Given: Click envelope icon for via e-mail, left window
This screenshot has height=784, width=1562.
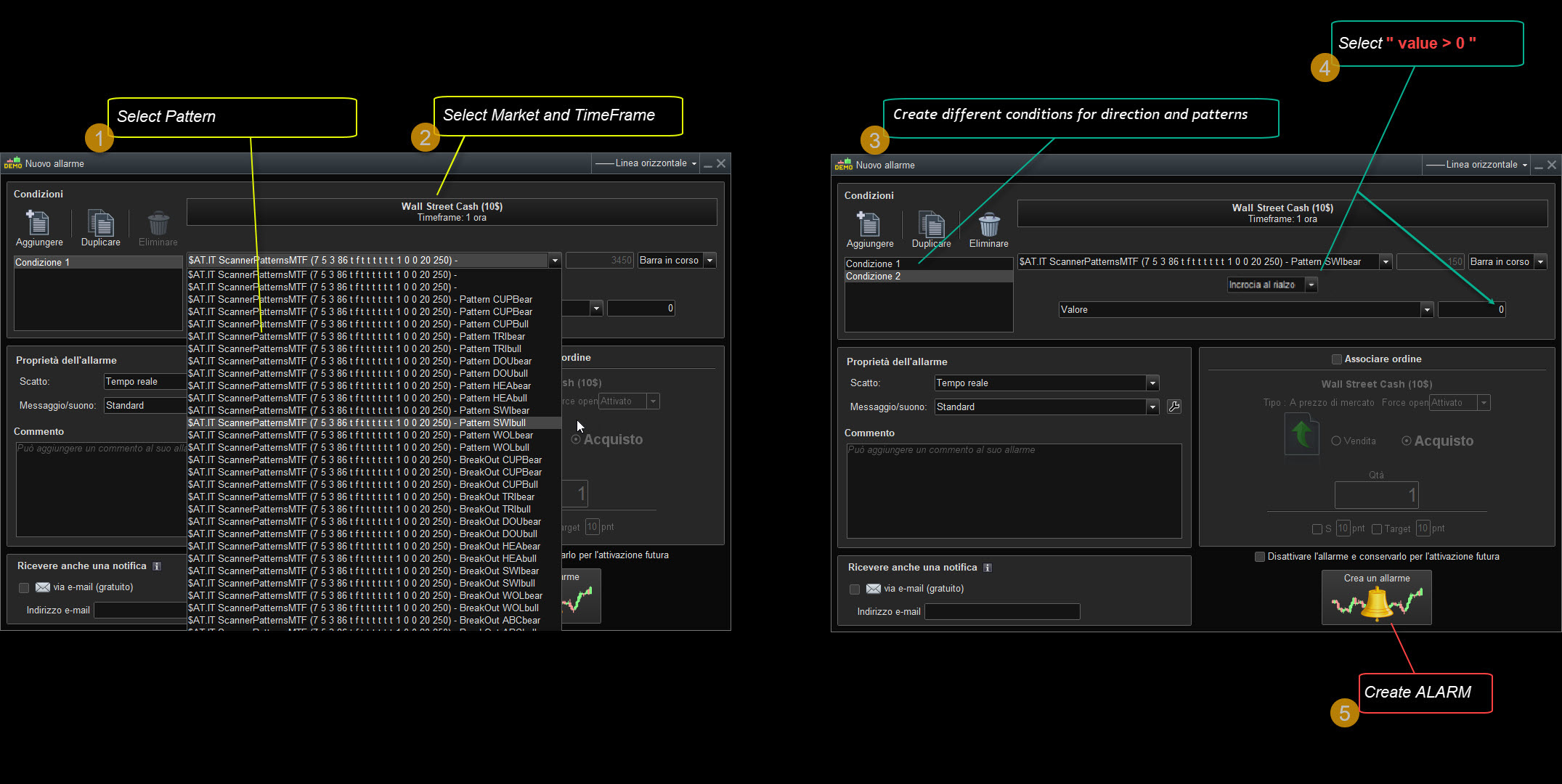Looking at the screenshot, I should tap(43, 587).
